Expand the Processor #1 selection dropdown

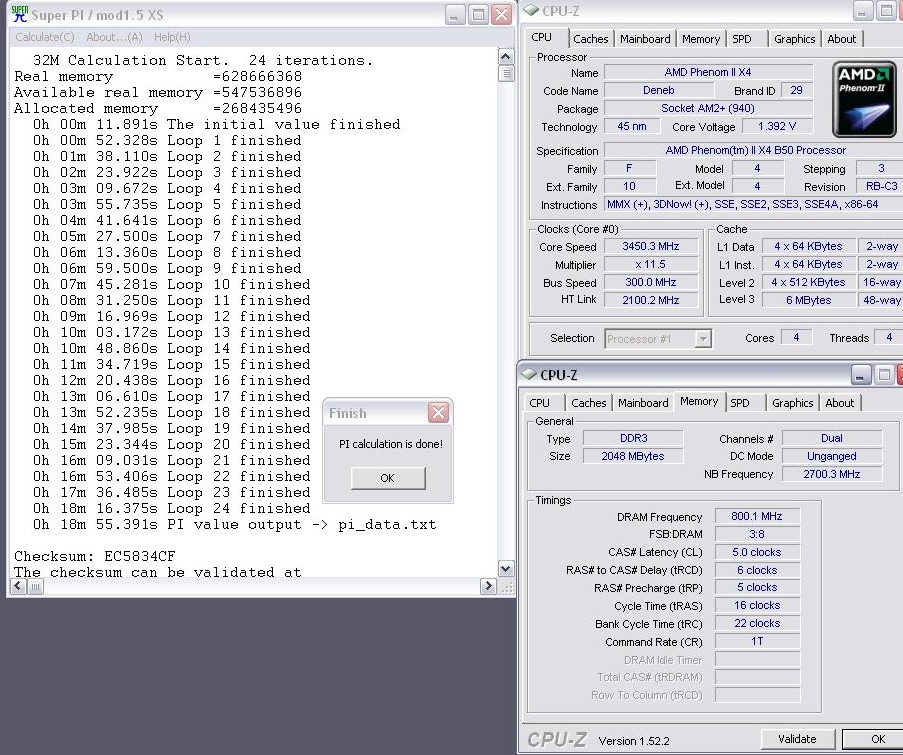point(703,339)
